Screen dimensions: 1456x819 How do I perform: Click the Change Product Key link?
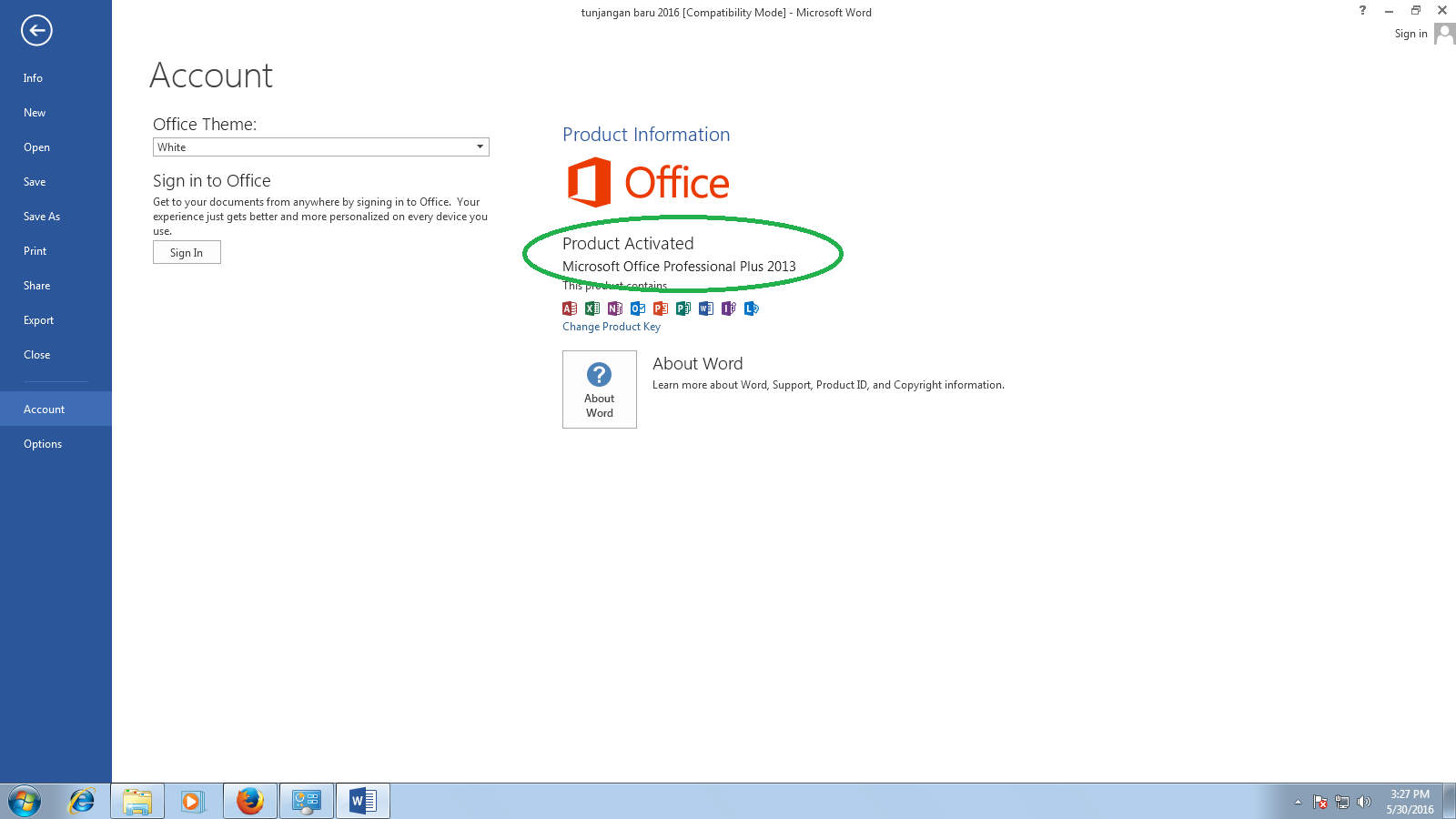[x=612, y=327]
